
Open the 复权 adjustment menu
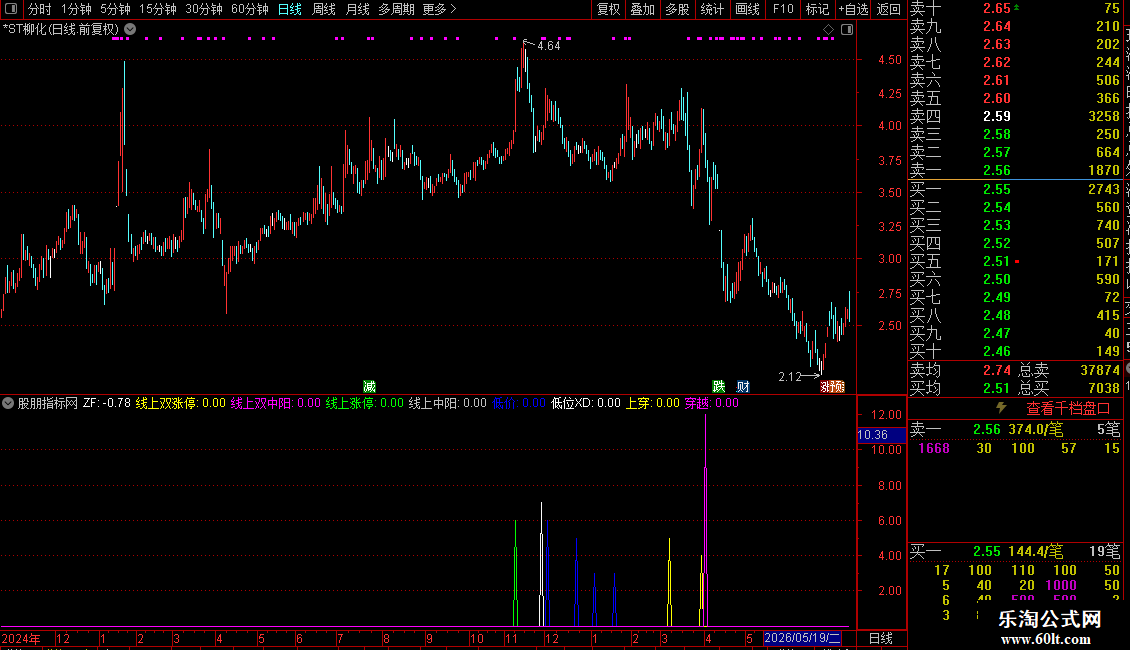608,9
